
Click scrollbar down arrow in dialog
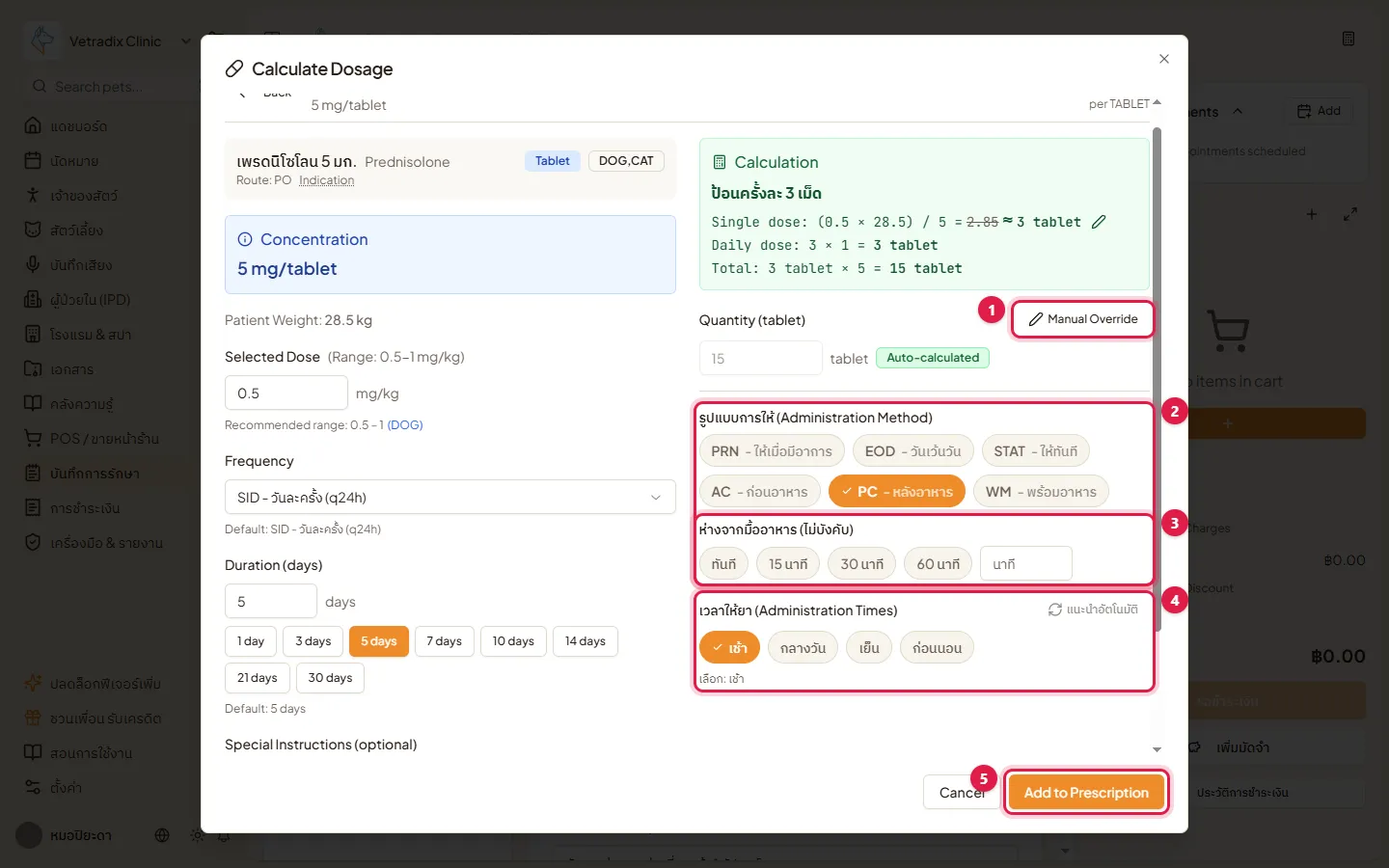(x=1157, y=749)
